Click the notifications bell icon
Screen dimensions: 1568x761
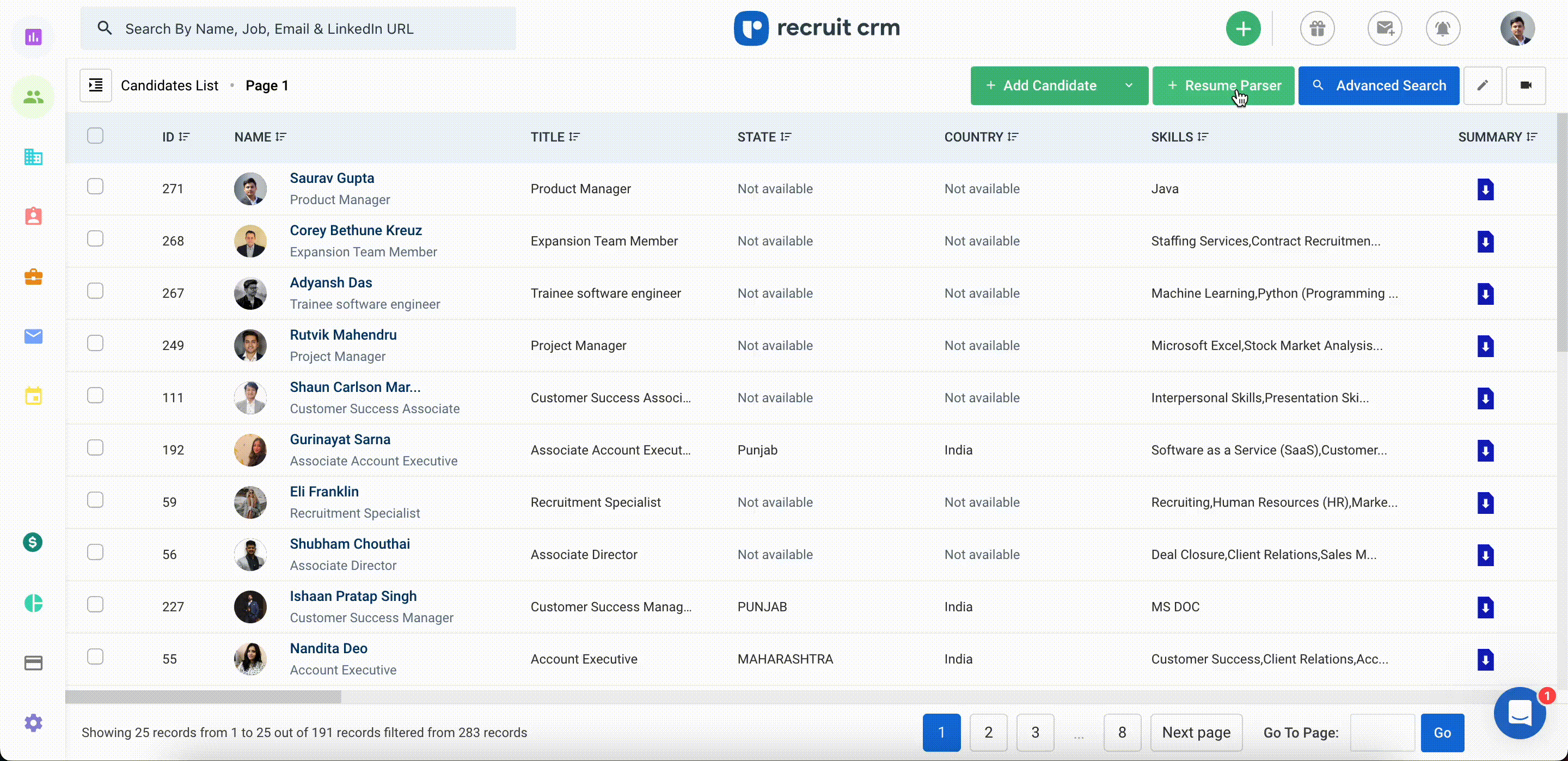click(x=1443, y=27)
